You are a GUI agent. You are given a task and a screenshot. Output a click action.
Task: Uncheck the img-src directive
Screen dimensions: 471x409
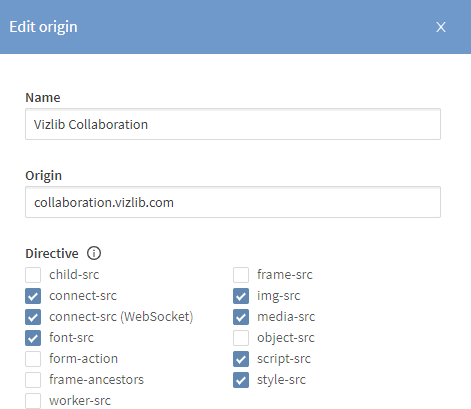(241, 296)
